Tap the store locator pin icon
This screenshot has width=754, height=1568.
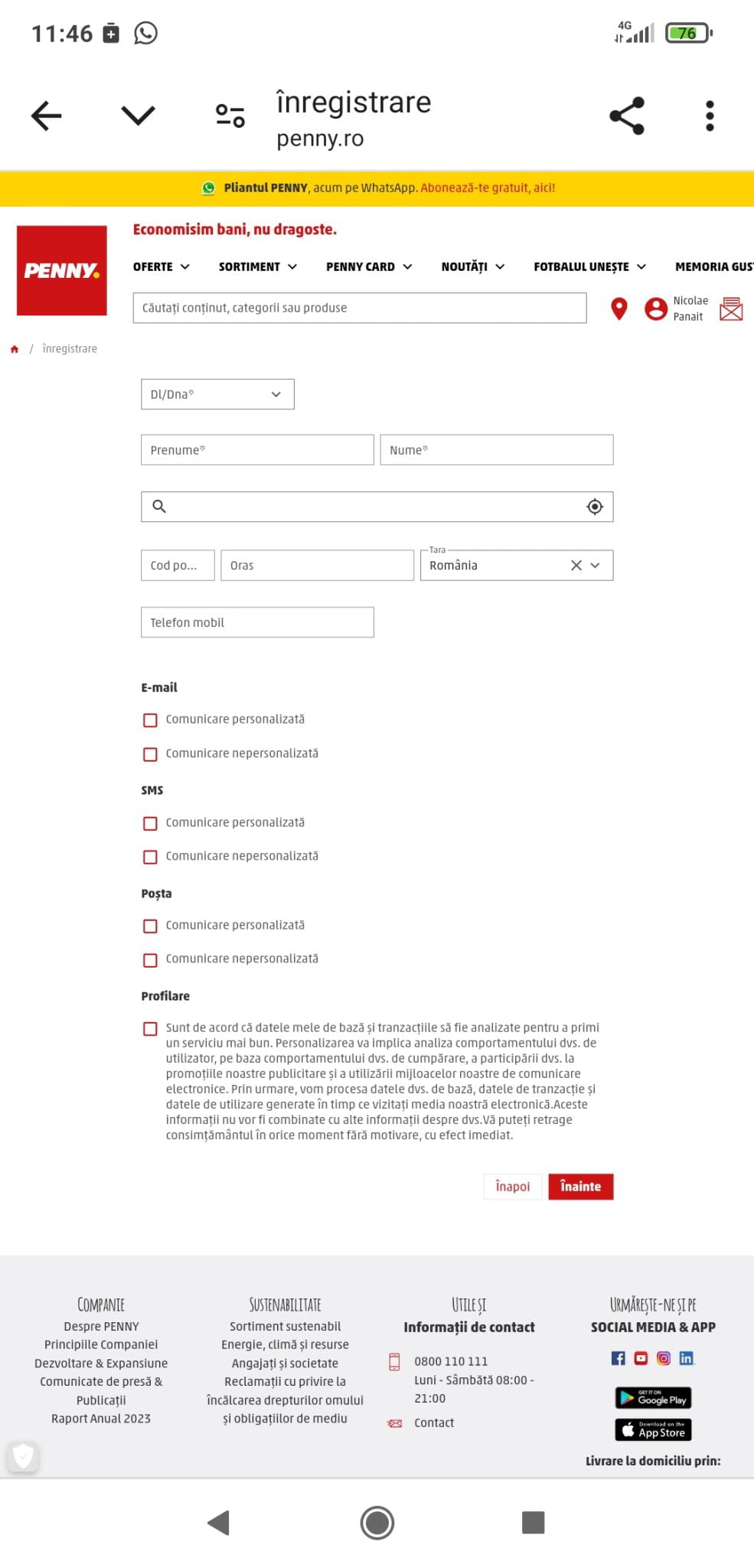(x=619, y=309)
